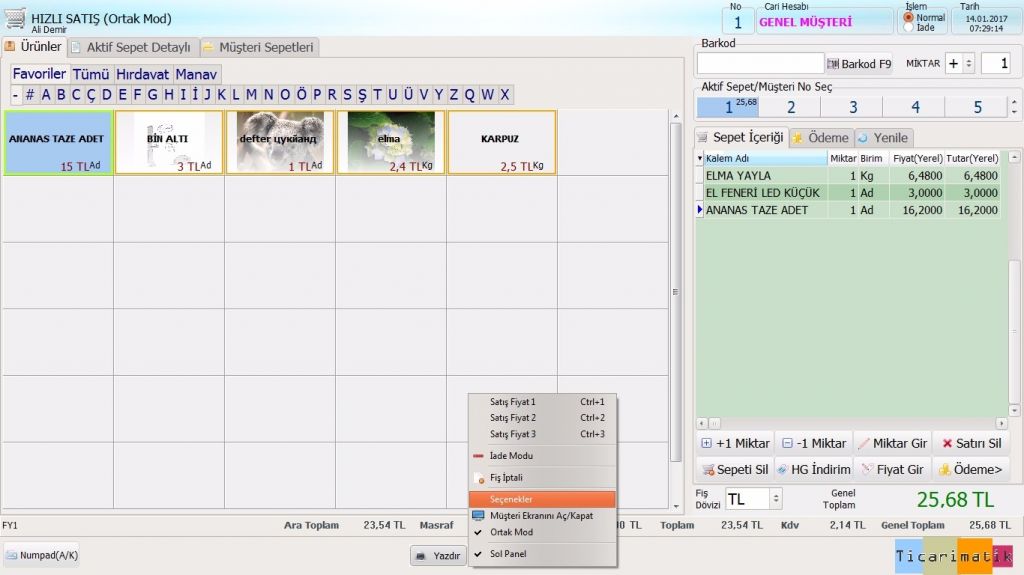Viewport: 1024px width, 575px height.
Task: Switch to the Ödeme tab
Action: click(820, 138)
